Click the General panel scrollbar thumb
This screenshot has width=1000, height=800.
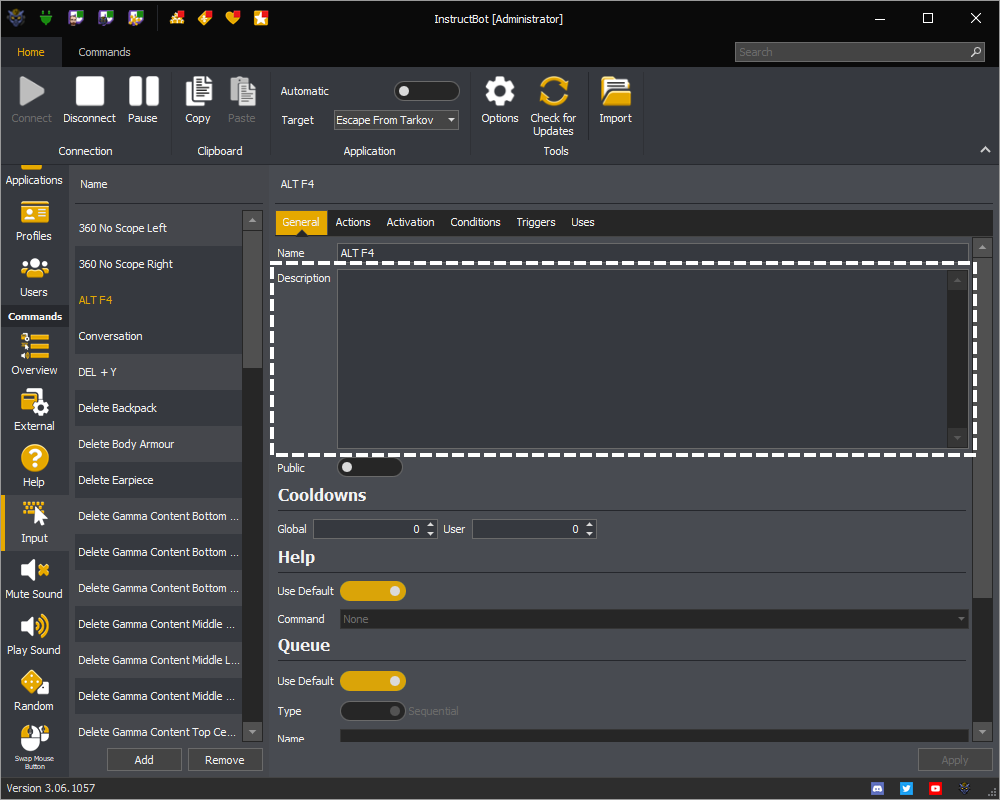click(982, 427)
